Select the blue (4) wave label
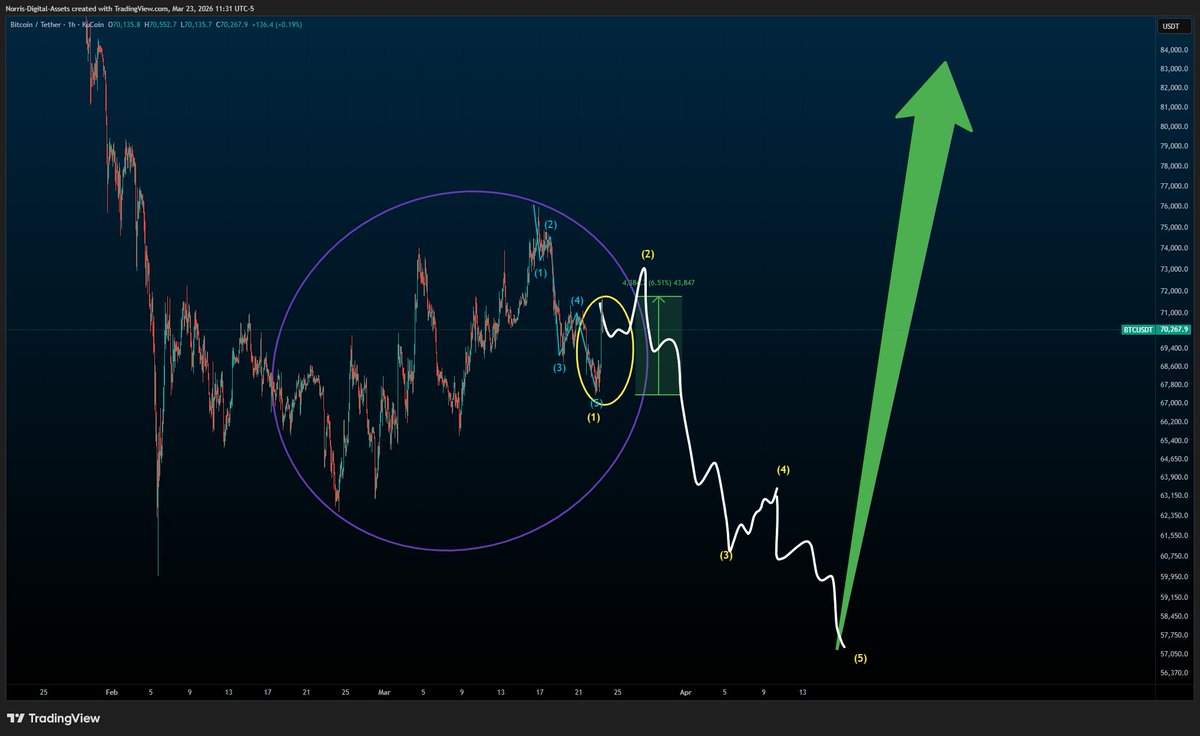Image resolution: width=1200 pixels, height=736 pixels. click(577, 301)
